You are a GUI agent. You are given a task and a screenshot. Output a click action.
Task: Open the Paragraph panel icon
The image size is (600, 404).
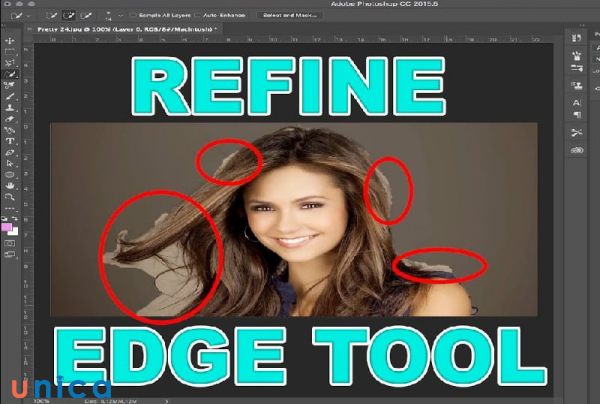[577, 114]
